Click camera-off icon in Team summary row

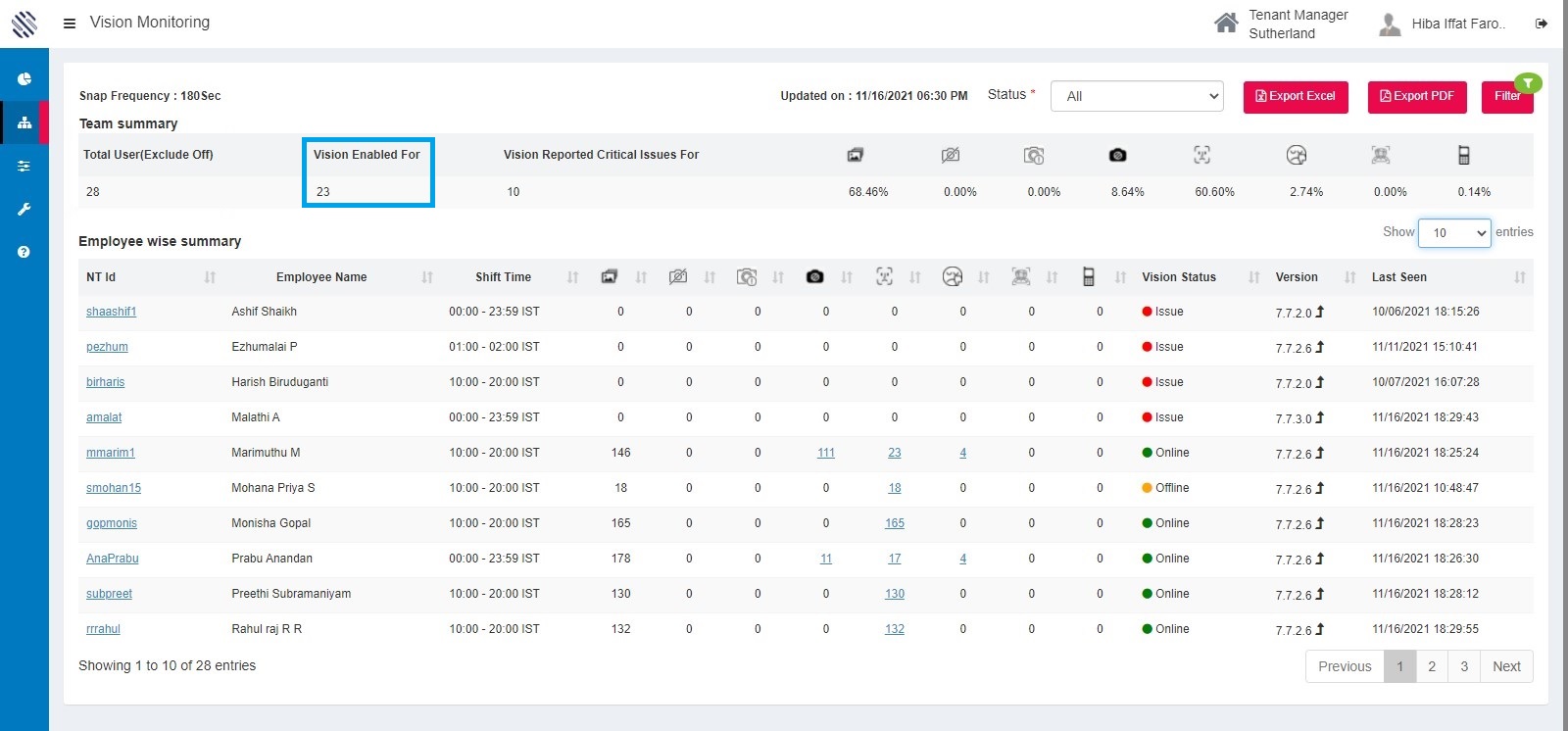click(950, 155)
